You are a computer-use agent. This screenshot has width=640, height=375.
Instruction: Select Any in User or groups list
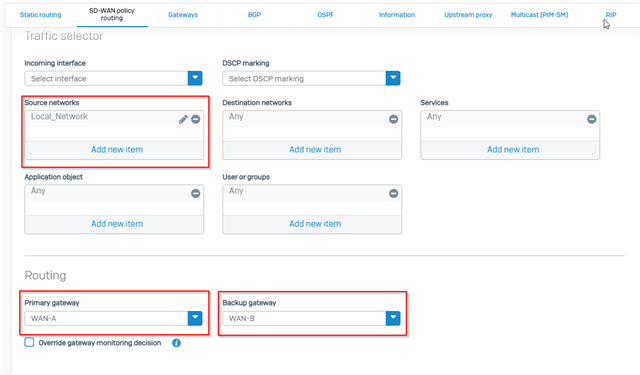click(236, 191)
